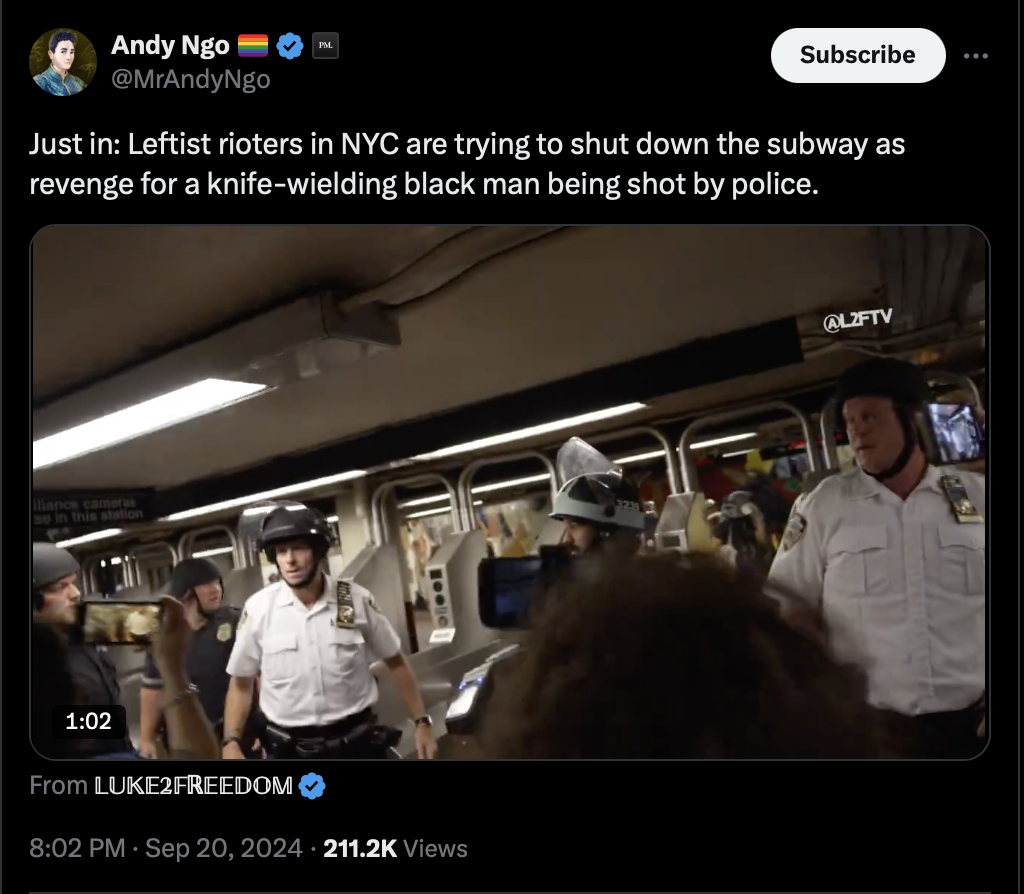
Task: Open the 8:02 PM post timestamp
Action: pos(77,848)
